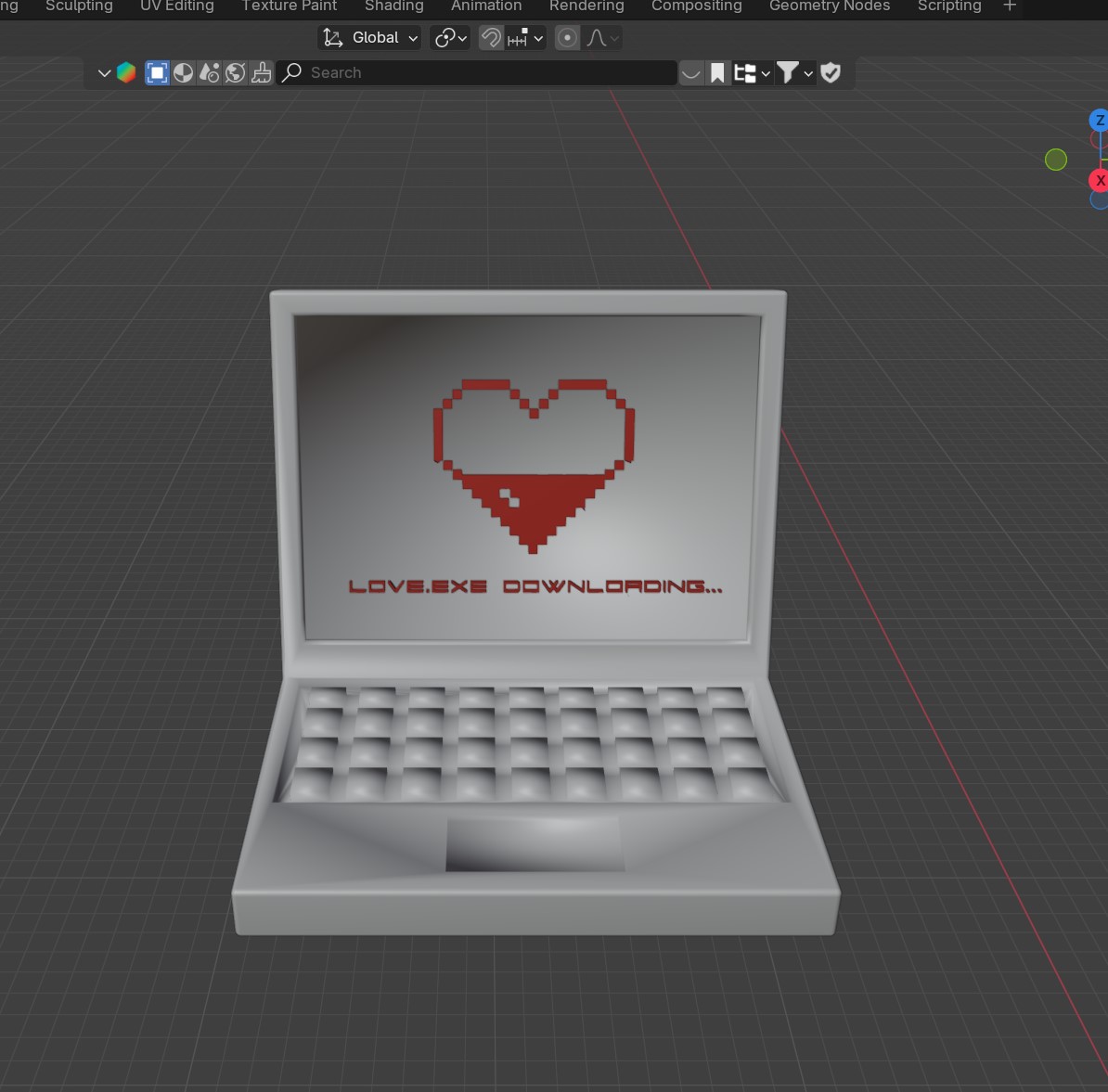Switch to the Texture Paint workspace

pyautogui.click(x=289, y=6)
